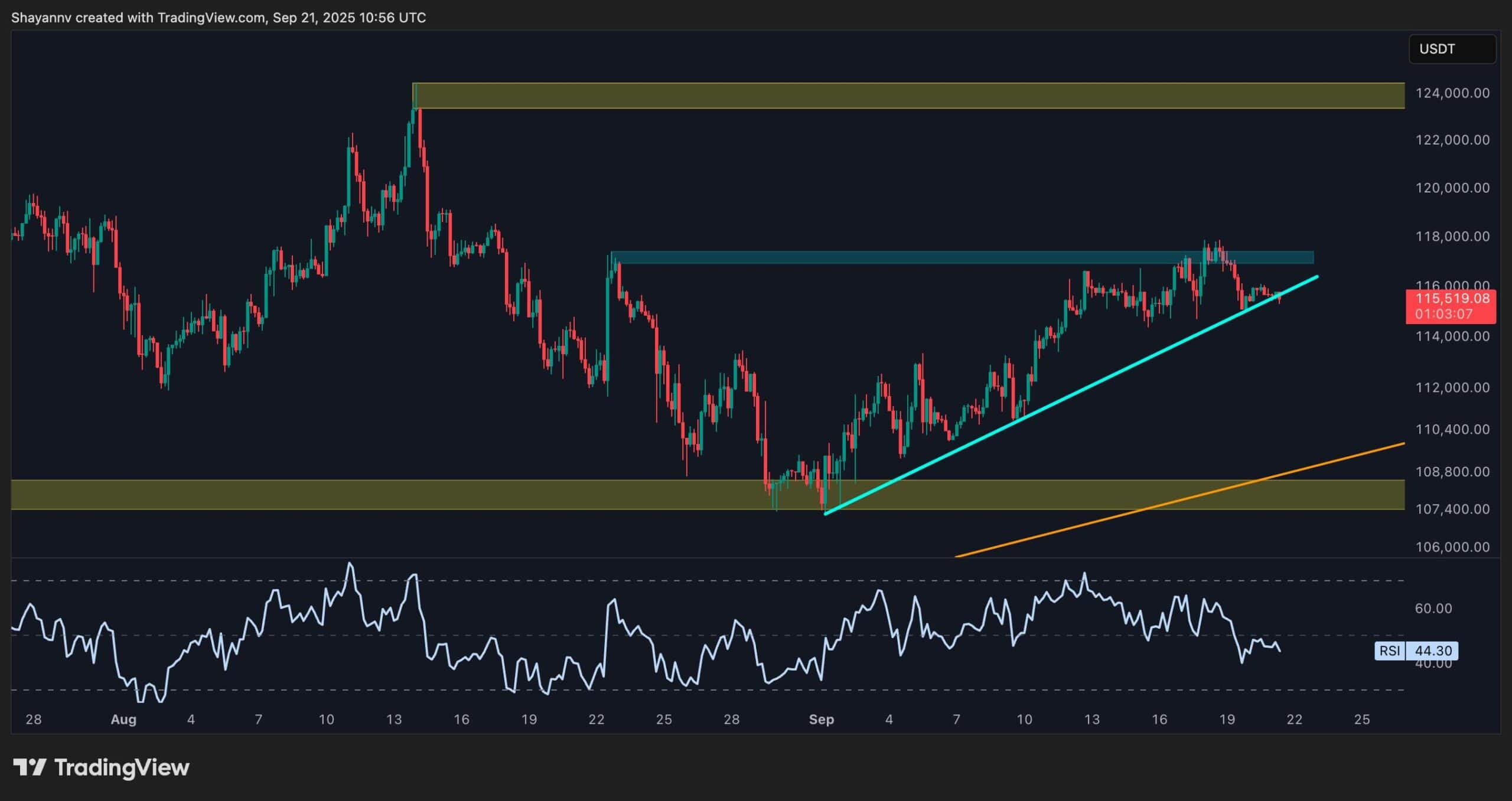Select the RSI indicator label
This screenshot has width=1512, height=801.
coord(1390,650)
